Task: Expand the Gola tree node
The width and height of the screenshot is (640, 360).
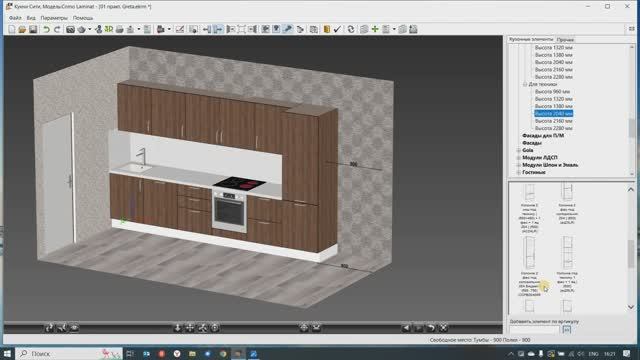Action: click(518, 150)
